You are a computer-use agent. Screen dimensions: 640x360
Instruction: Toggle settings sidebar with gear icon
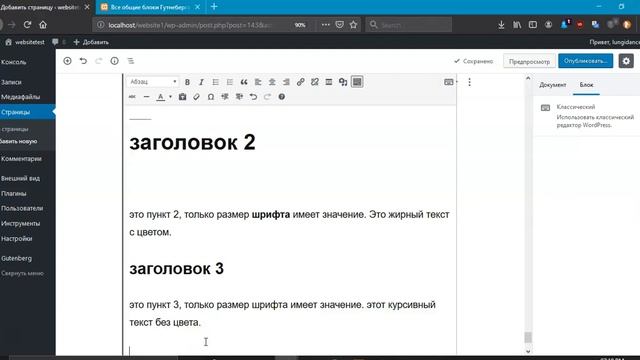coord(626,61)
